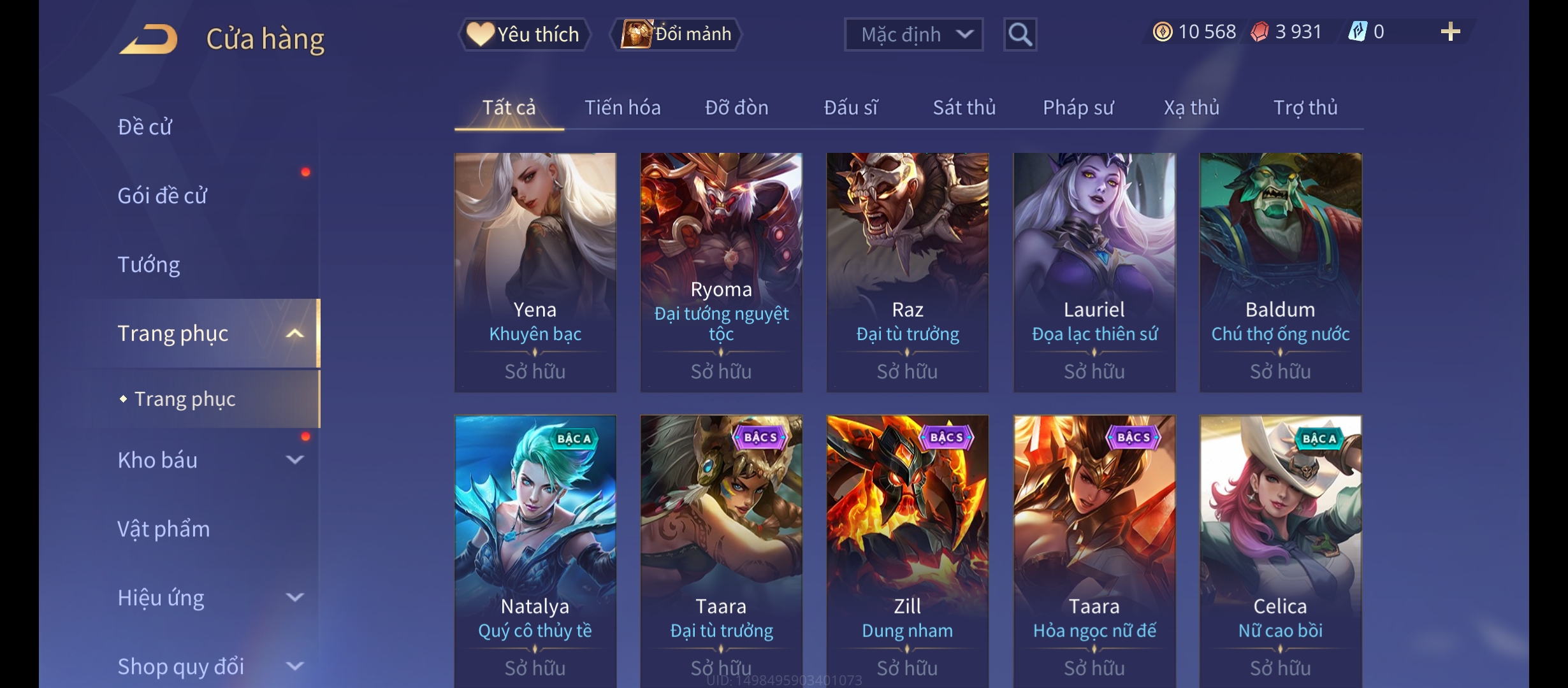Tap the gold coin balance icon
The height and width of the screenshot is (688, 1568).
[1162, 32]
